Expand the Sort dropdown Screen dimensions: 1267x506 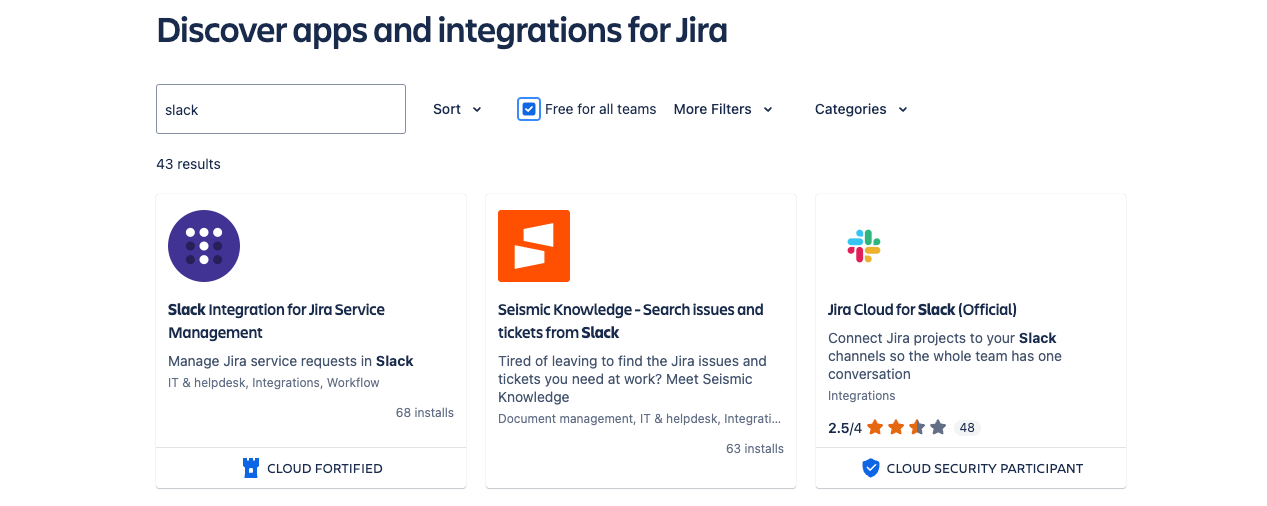click(457, 109)
